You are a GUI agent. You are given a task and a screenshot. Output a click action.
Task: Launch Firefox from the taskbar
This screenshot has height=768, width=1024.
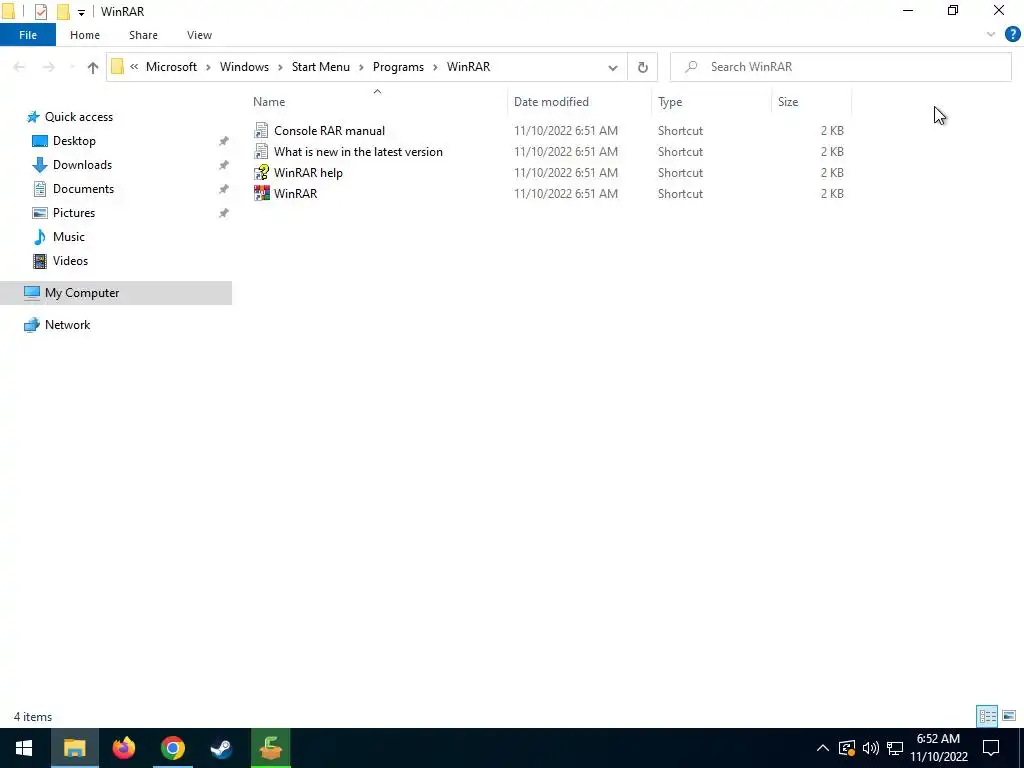[123, 748]
